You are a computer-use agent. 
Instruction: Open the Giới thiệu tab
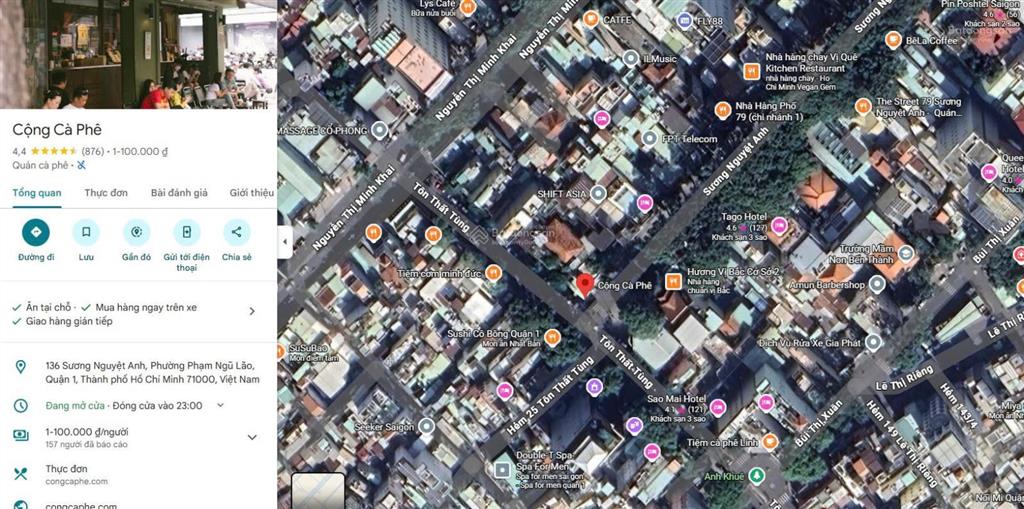pyautogui.click(x=251, y=193)
